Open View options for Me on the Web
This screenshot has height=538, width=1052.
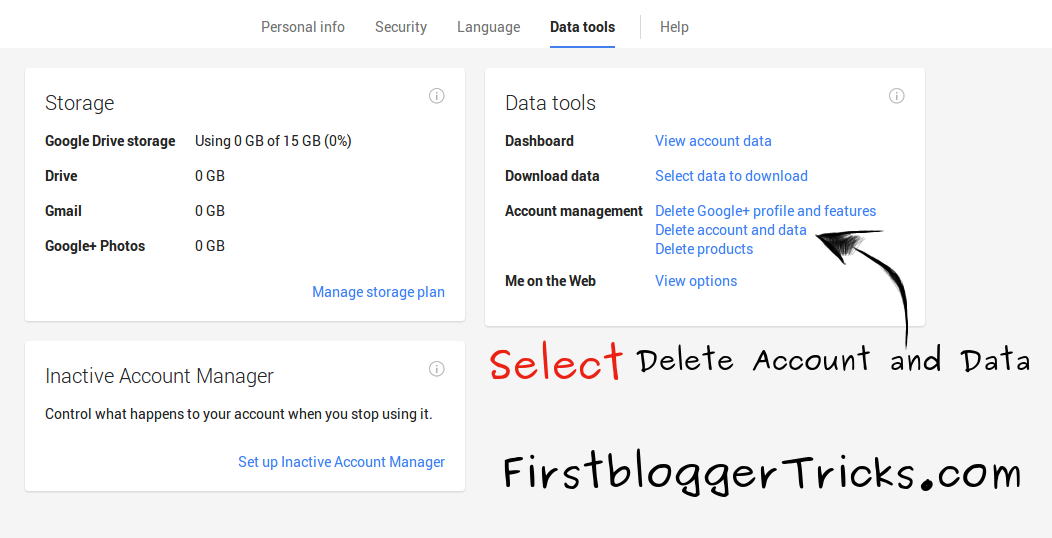(x=696, y=281)
